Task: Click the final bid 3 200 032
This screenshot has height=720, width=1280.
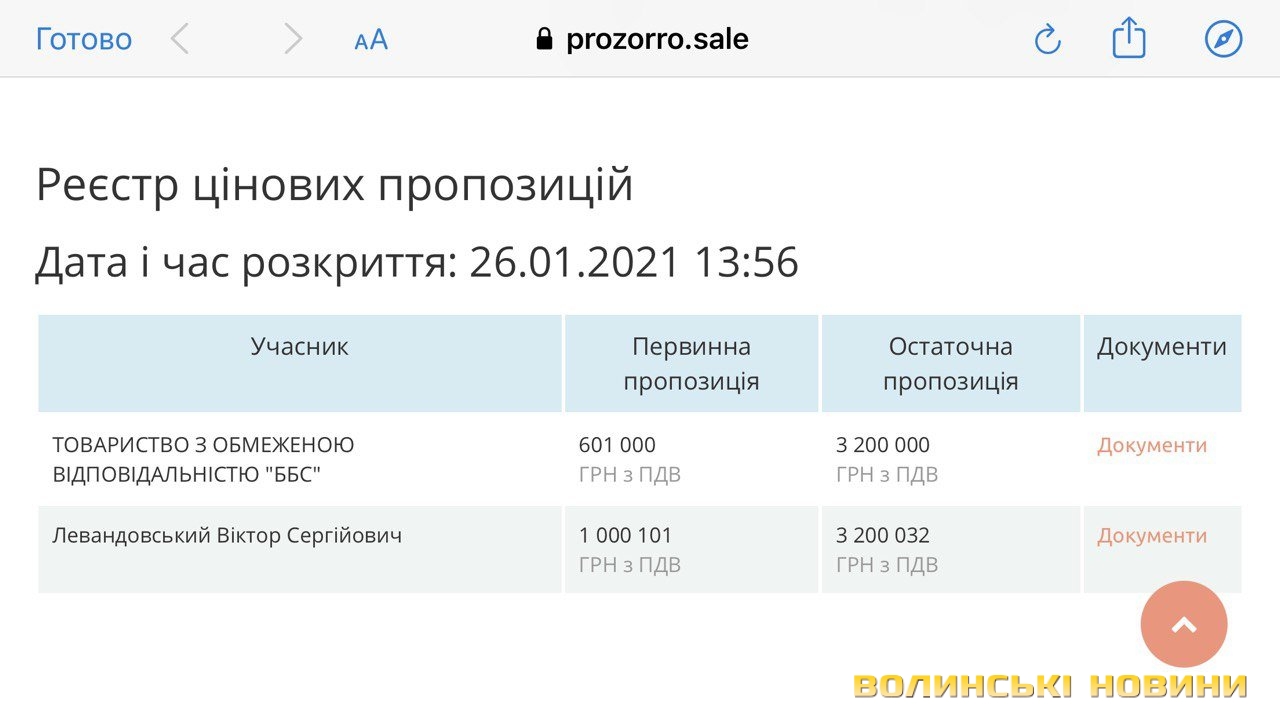Action: pos(883,536)
